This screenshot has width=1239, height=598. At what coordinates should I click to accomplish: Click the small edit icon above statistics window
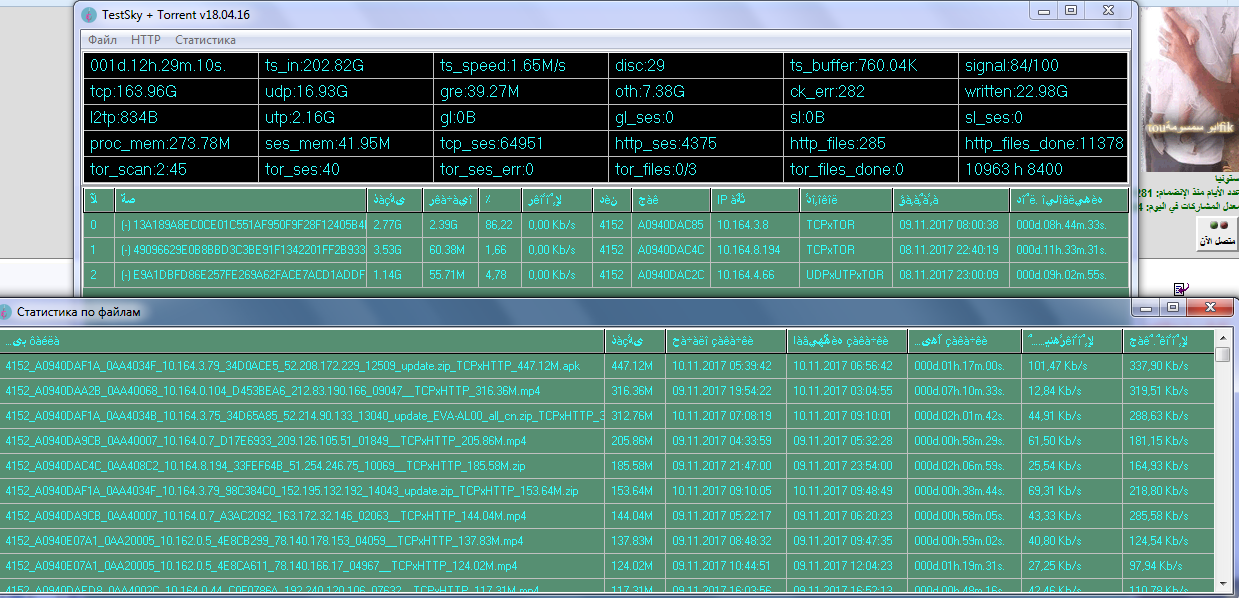[1180, 289]
